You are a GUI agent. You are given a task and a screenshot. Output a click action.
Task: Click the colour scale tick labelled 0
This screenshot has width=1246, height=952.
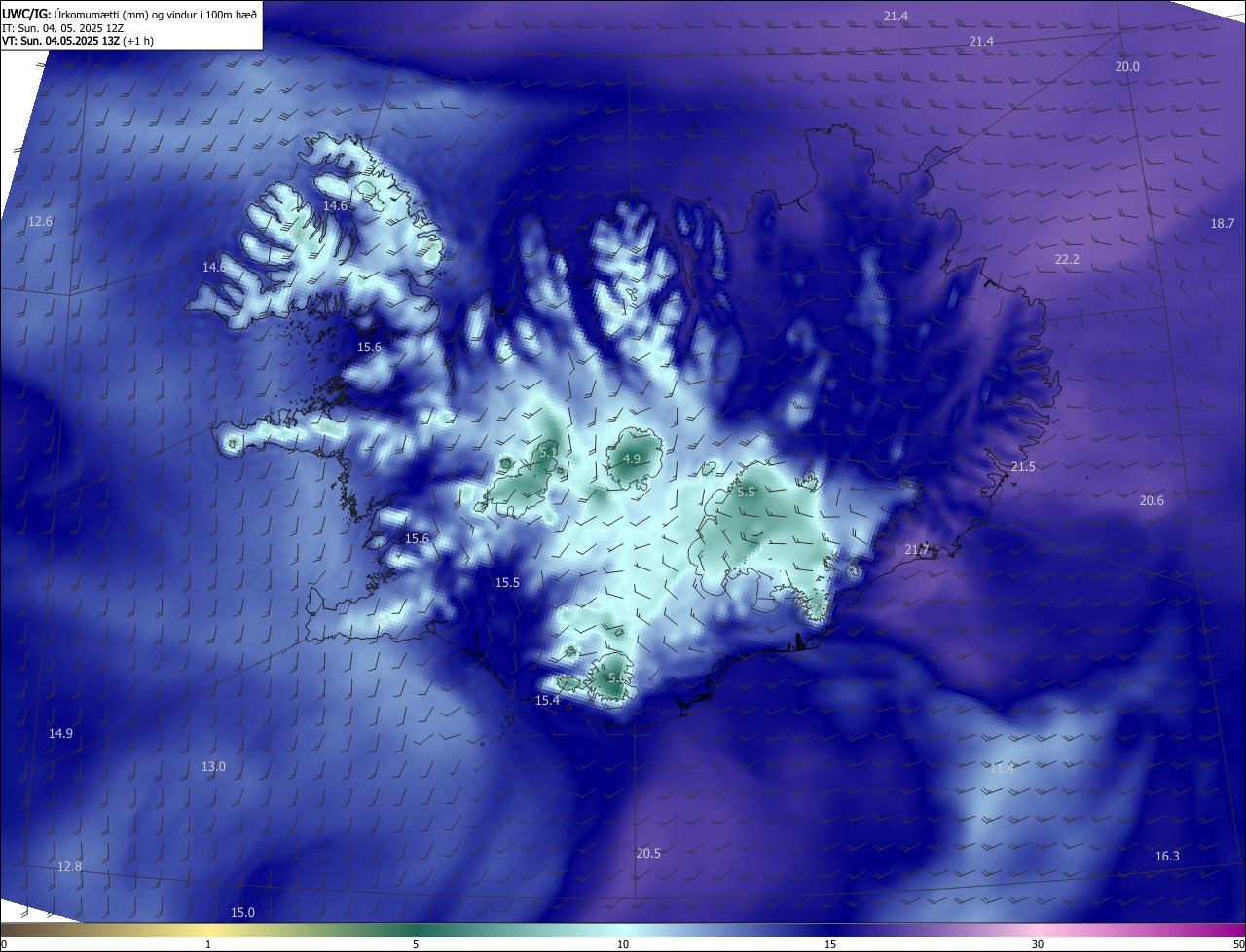tap(4, 944)
